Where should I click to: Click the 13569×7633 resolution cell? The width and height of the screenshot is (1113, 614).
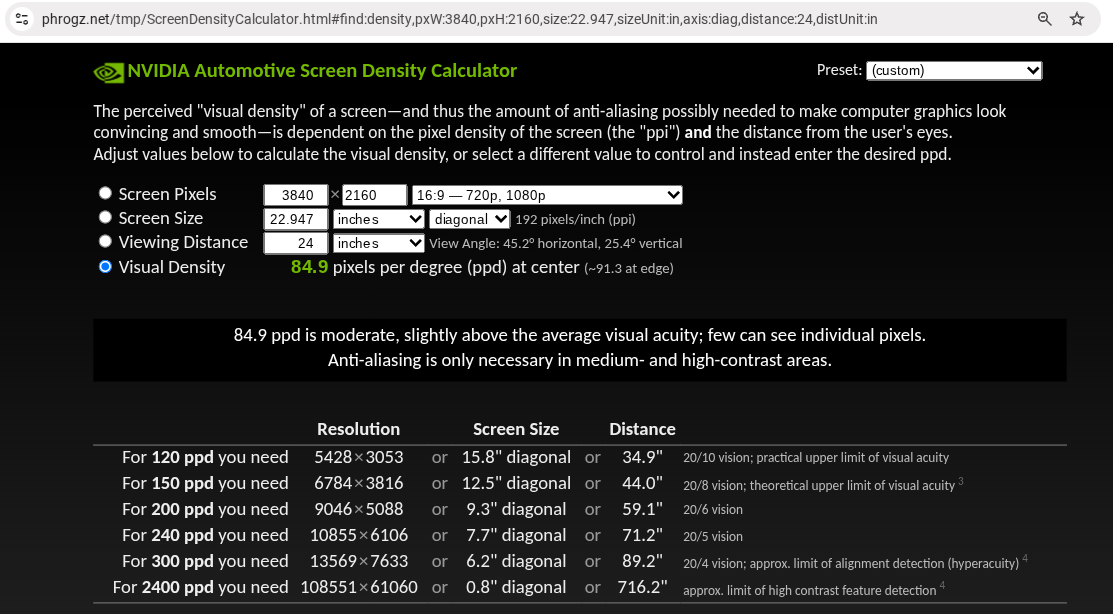[x=358, y=561]
